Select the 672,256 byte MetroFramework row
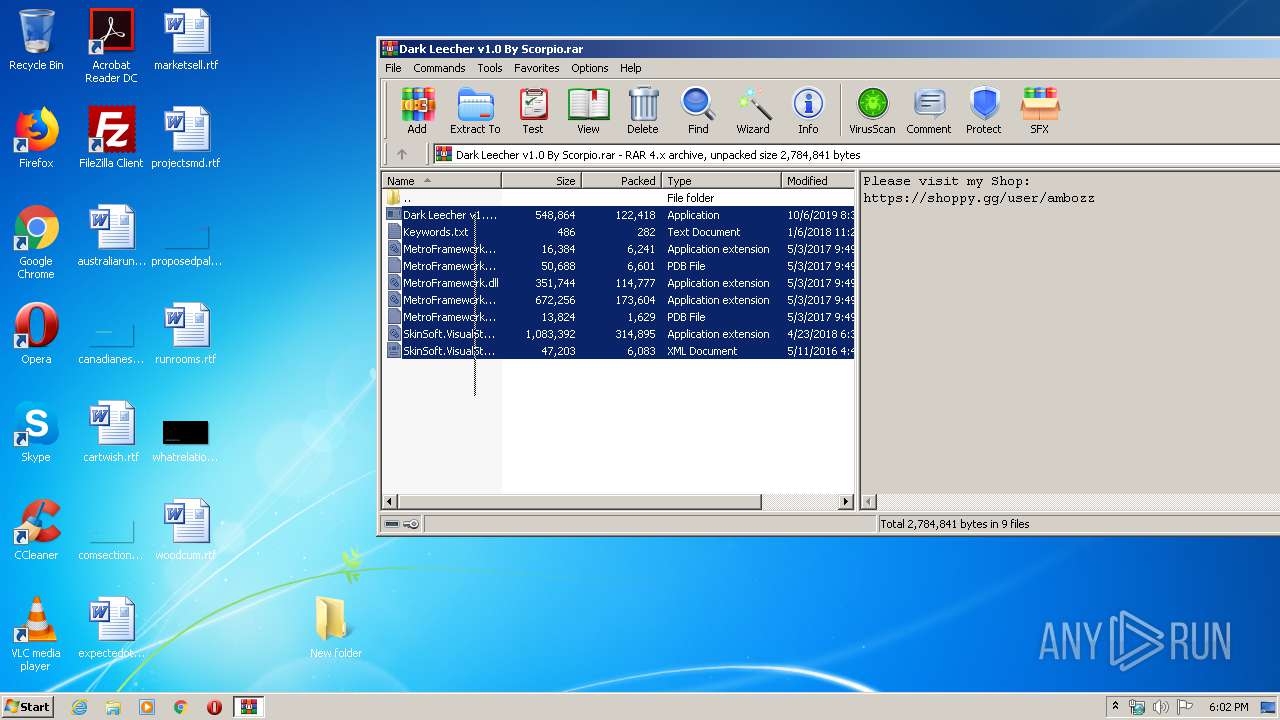Screen dimensions: 1280x720 tap(619, 300)
